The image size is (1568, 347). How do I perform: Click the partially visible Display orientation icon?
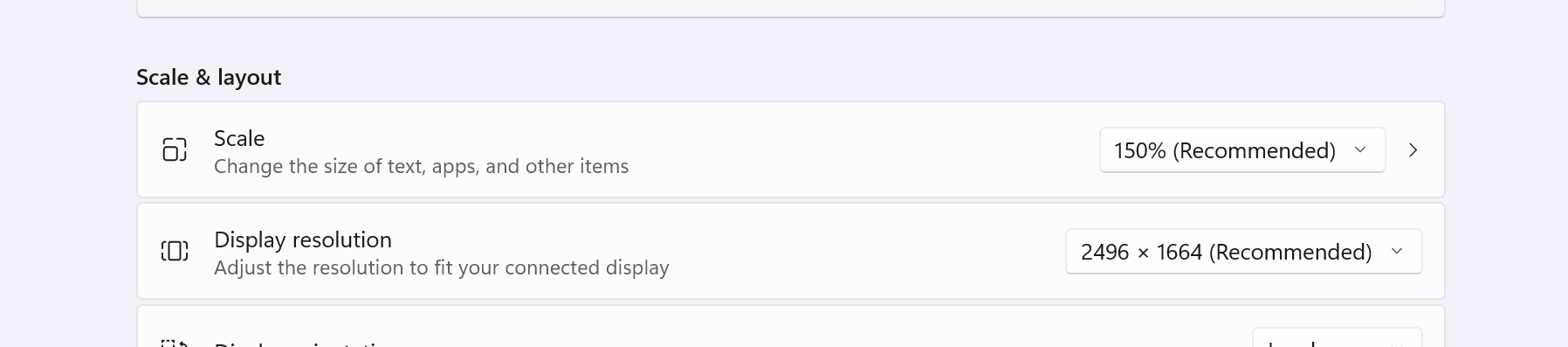point(175,343)
